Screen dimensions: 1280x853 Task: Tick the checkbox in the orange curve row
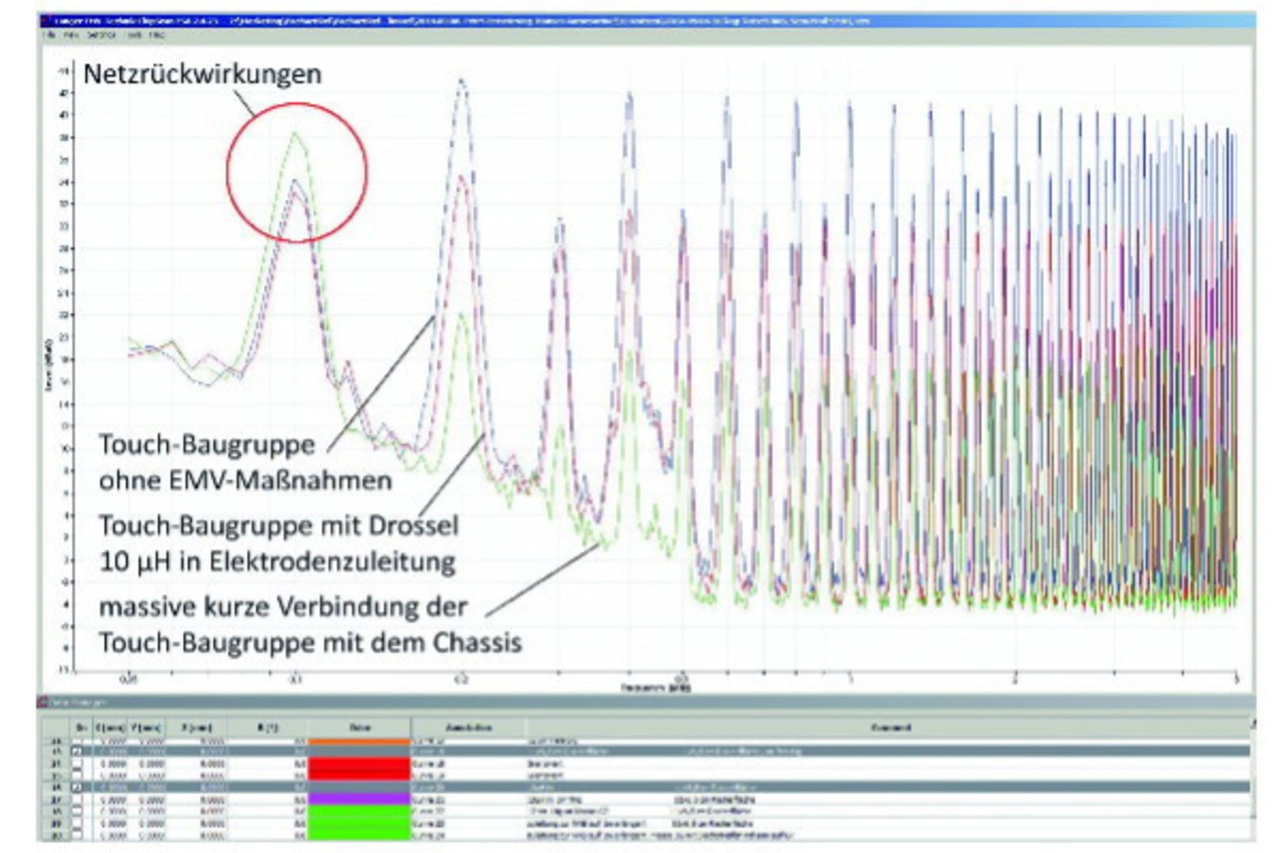pos(79,740)
